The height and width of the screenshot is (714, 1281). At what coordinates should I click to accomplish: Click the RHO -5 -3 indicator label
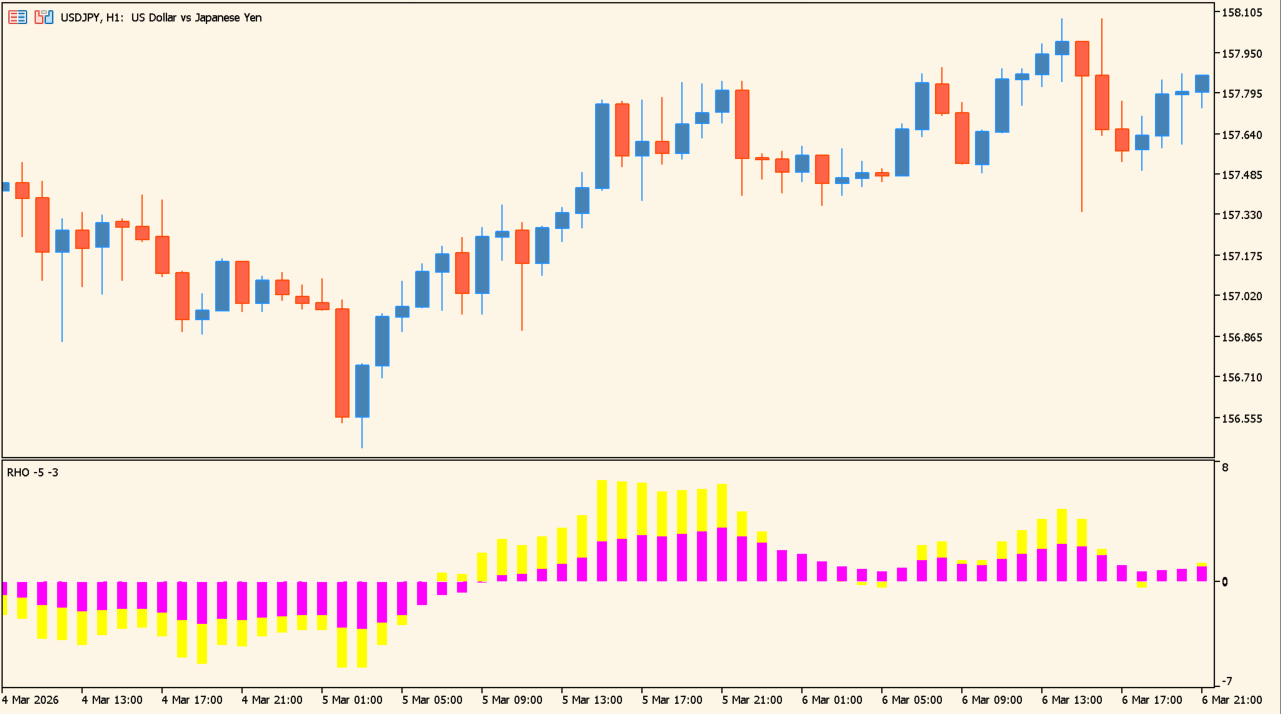(x=33, y=472)
